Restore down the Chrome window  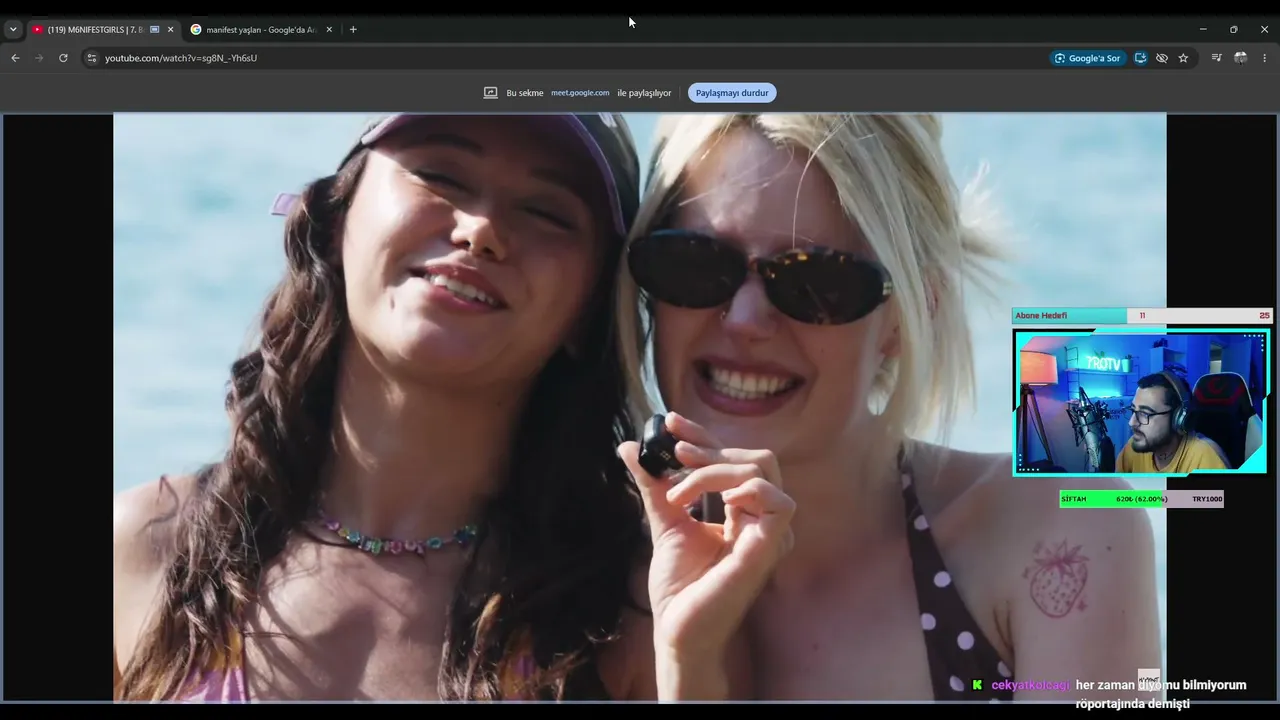(x=1234, y=30)
